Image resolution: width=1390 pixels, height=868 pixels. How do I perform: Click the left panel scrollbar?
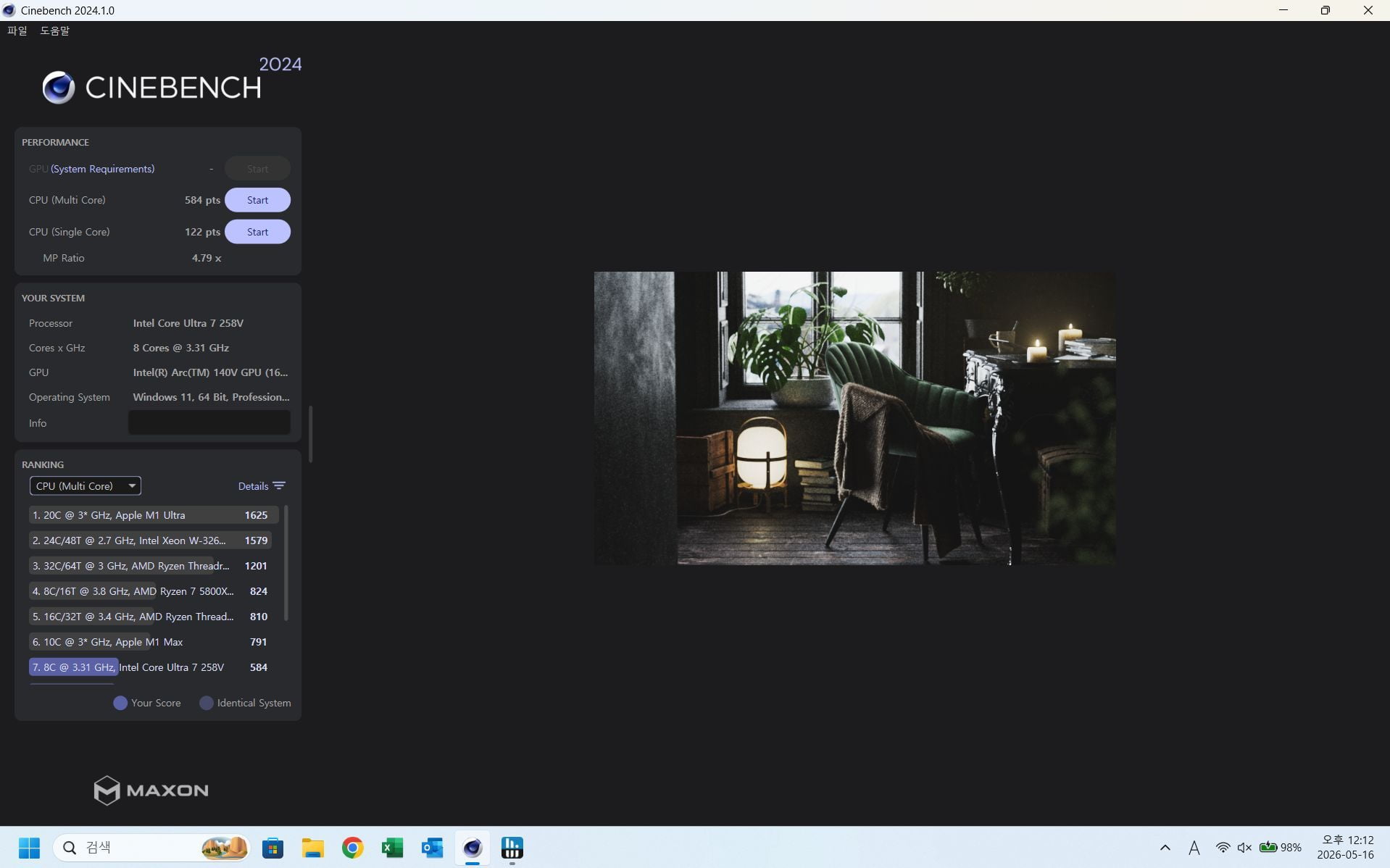point(311,434)
